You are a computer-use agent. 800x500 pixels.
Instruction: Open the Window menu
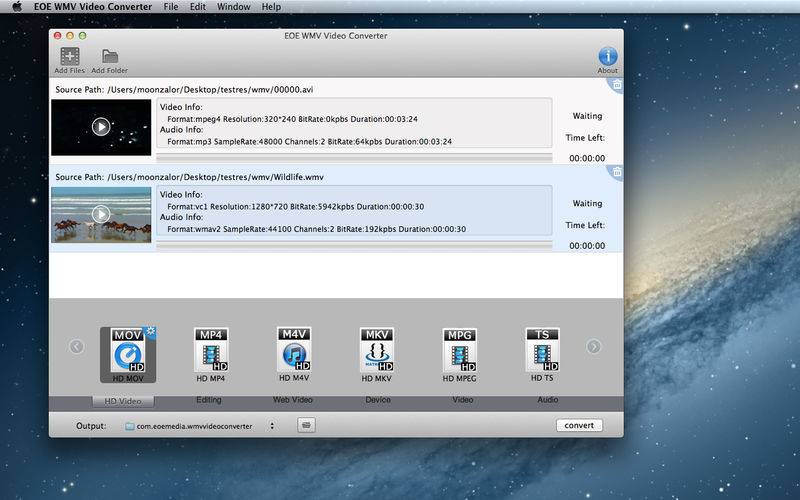234,7
